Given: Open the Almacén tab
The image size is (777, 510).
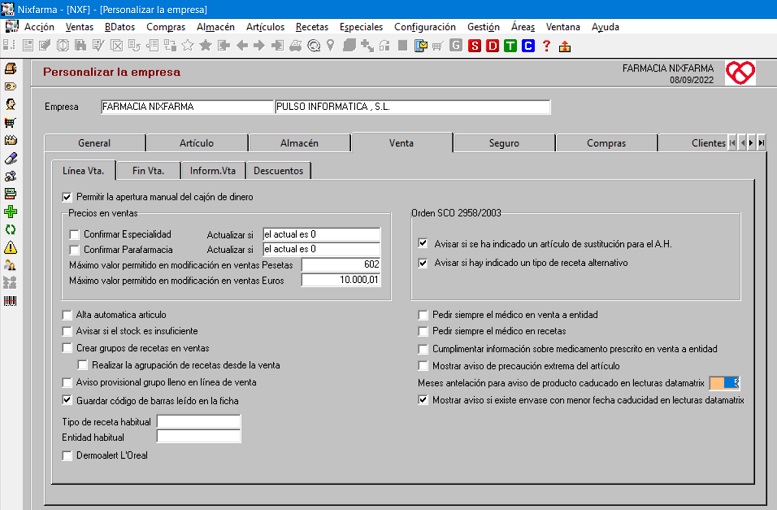Looking at the screenshot, I should [x=299, y=143].
